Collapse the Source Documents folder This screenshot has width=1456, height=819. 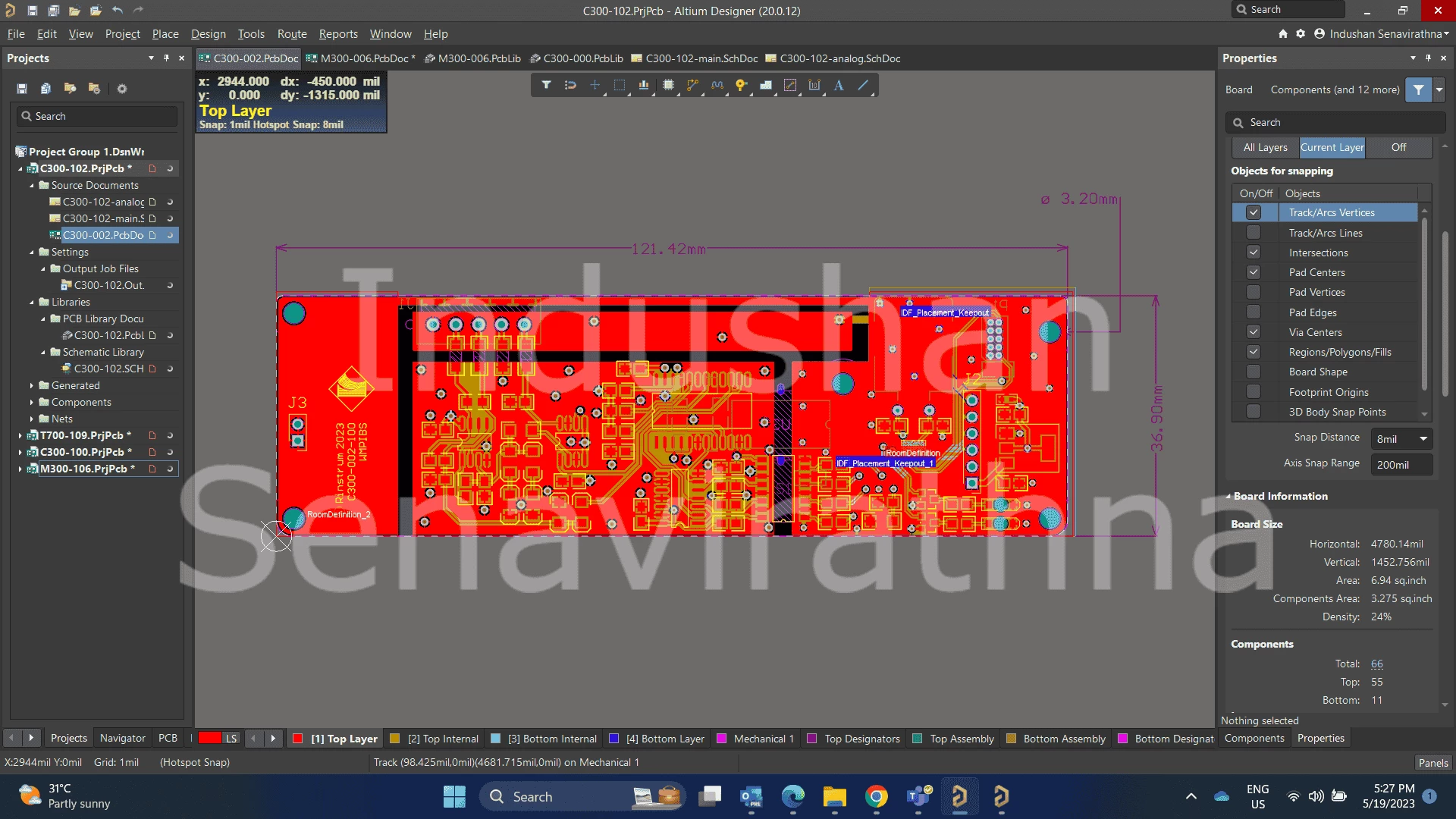point(32,185)
